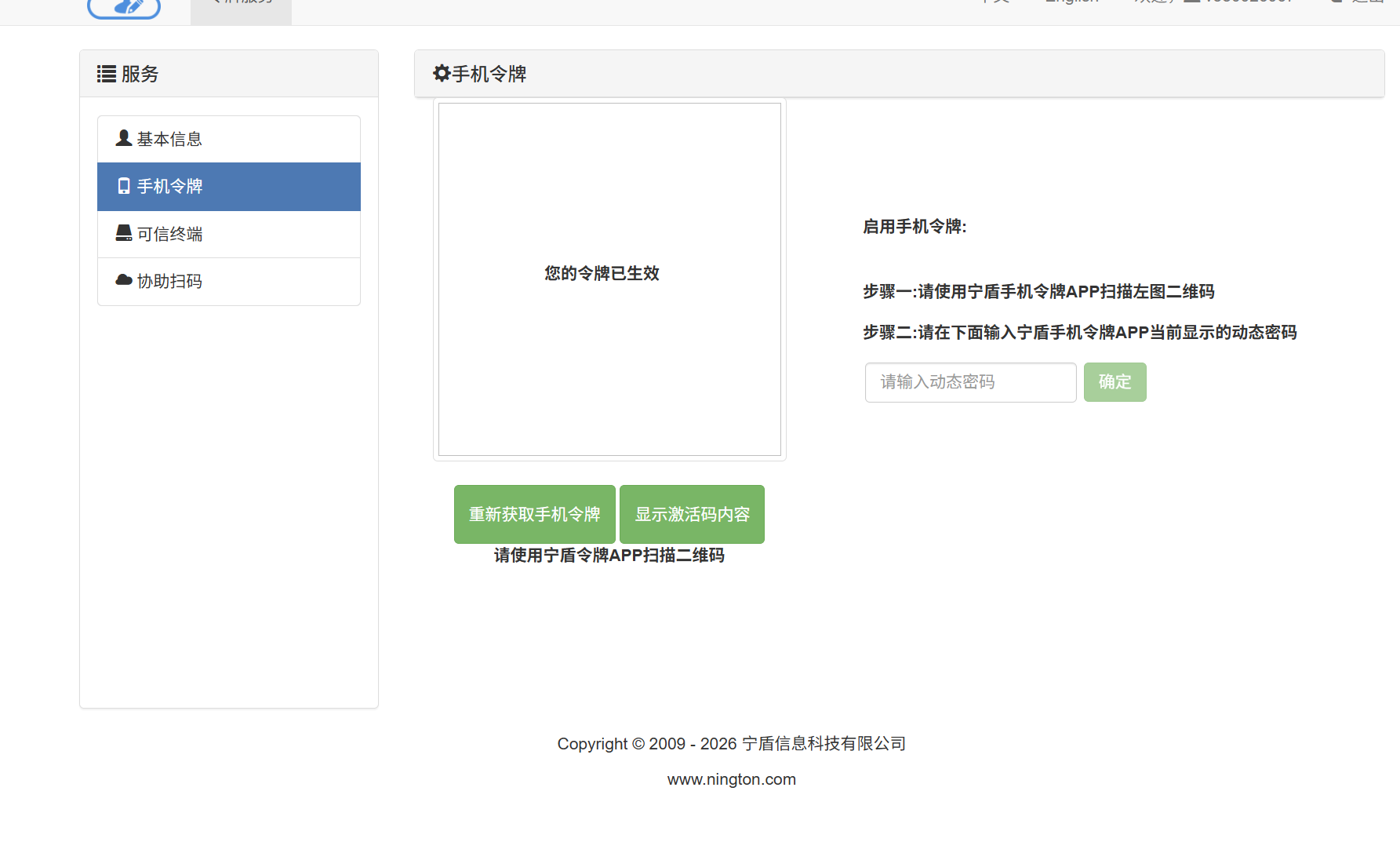Click the 显示激活码内容 button
The height and width of the screenshot is (853, 1400).
[692, 514]
